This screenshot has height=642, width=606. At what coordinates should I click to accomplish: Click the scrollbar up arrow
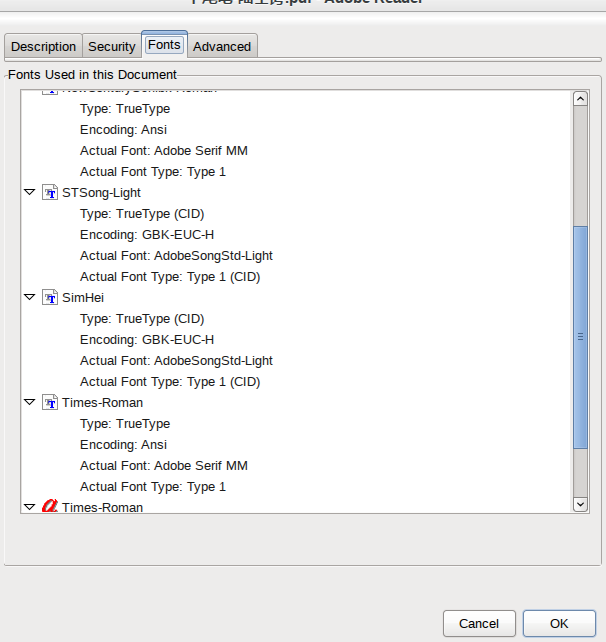pyautogui.click(x=580, y=99)
